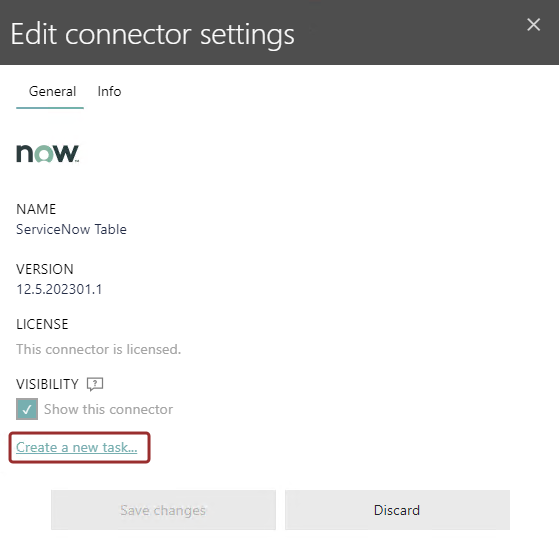This screenshot has height=546, width=559.
Task: Click the Discard button
Action: [397, 510]
